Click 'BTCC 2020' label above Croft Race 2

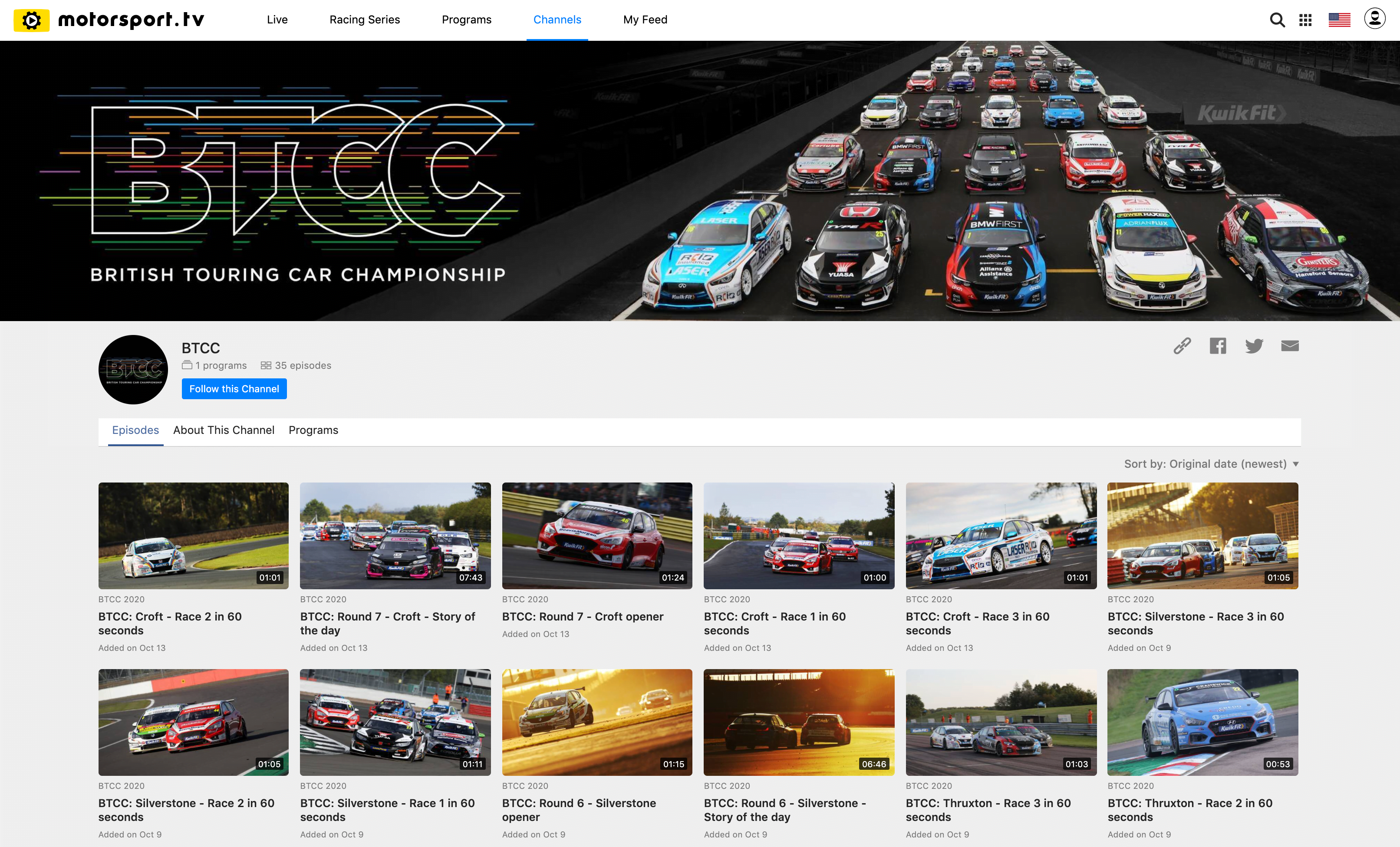pyautogui.click(x=122, y=599)
